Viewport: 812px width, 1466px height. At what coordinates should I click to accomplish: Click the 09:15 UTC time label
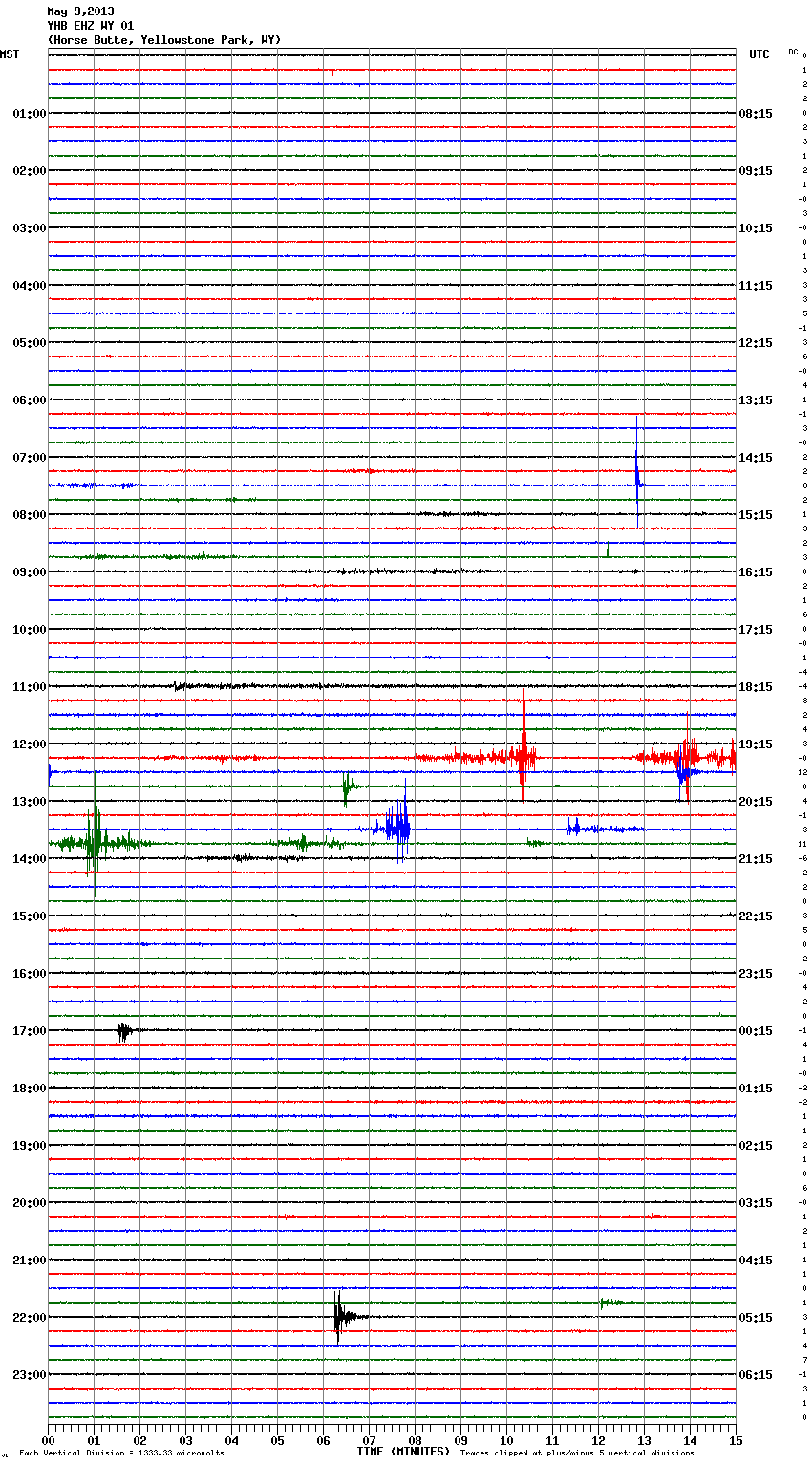pyautogui.click(x=756, y=171)
